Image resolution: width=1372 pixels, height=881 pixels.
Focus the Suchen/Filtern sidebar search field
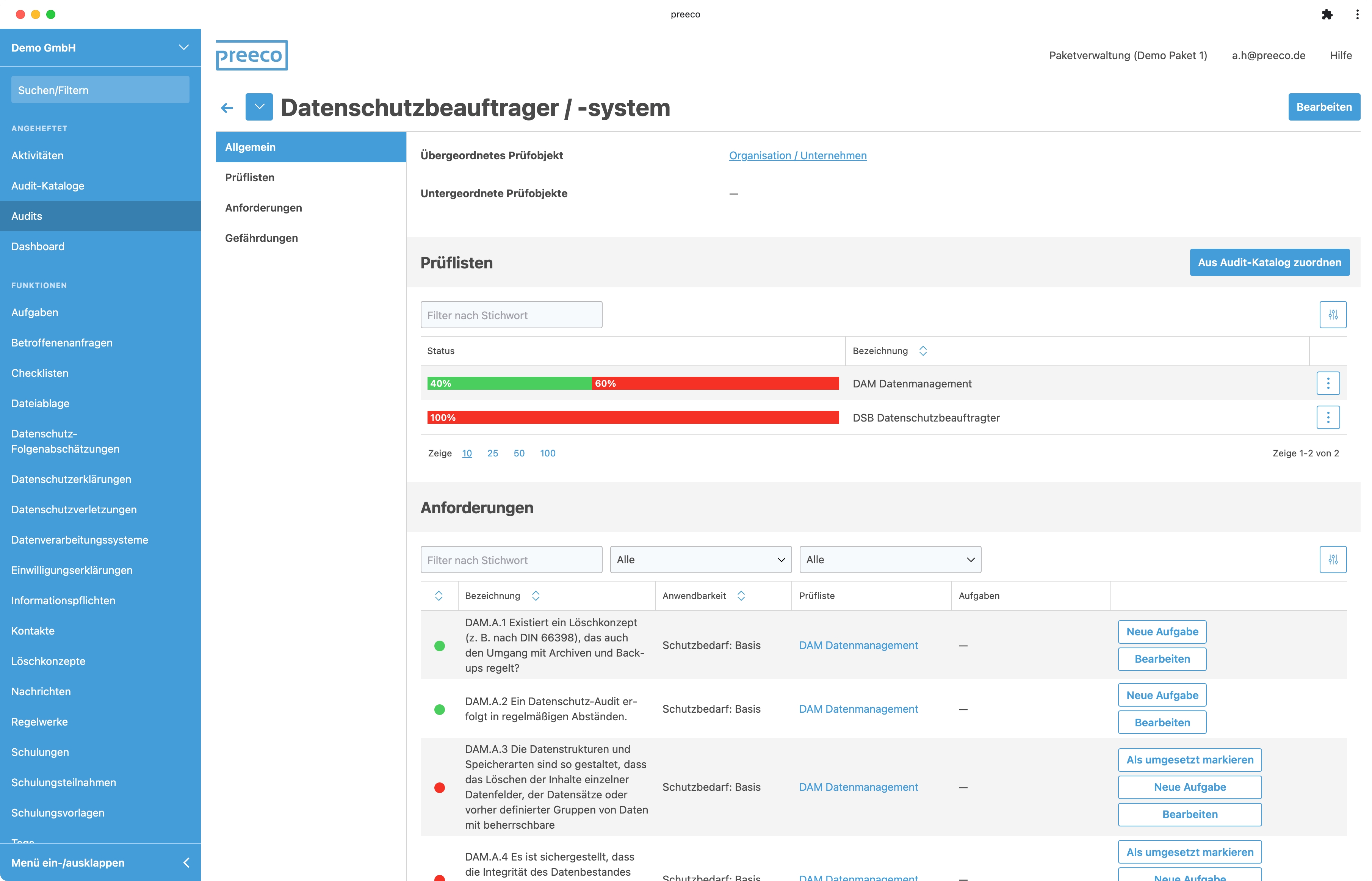tap(100, 90)
